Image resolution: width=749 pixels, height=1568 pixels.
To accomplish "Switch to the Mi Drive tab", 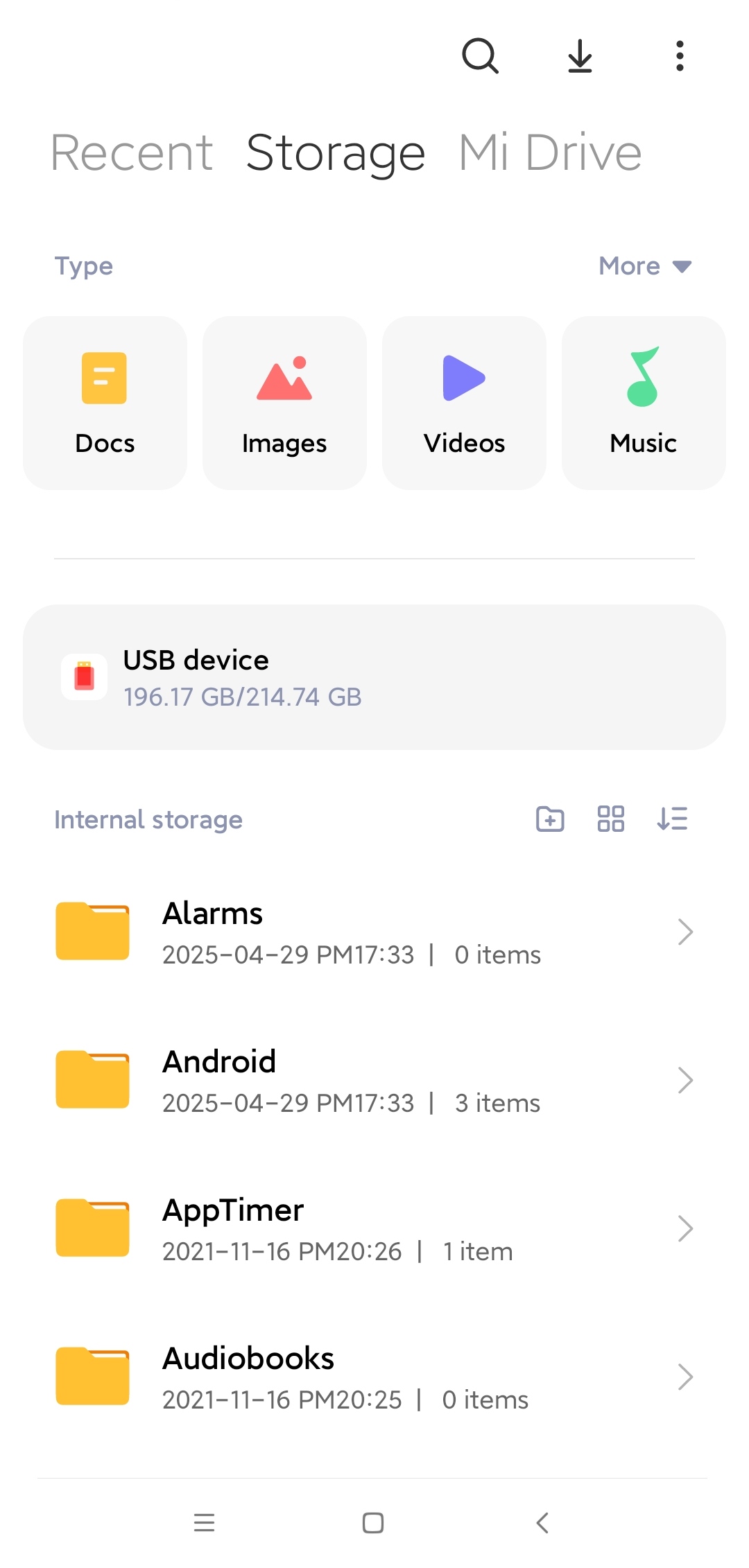I will click(x=550, y=153).
